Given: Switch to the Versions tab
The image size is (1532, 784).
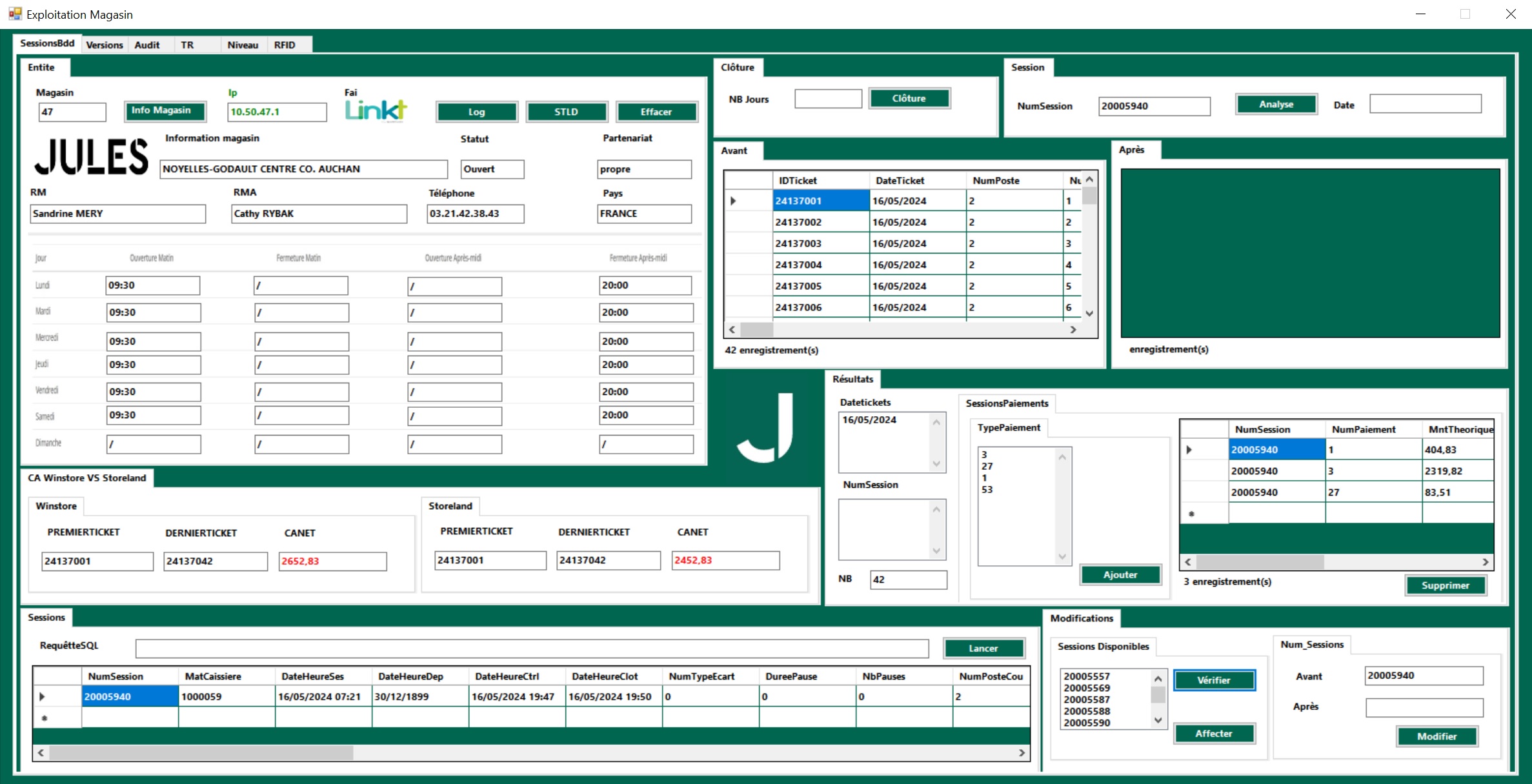Looking at the screenshot, I should click(104, 45).
